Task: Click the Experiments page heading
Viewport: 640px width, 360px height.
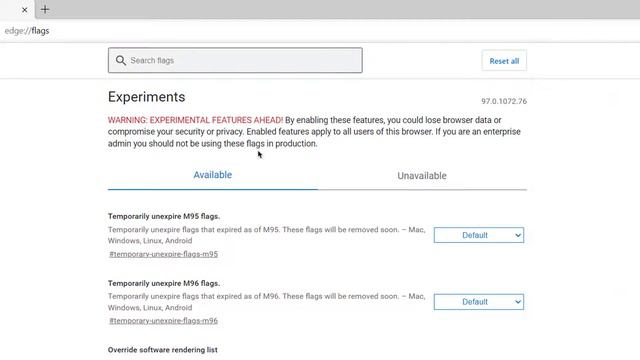Action: tap(147, 97)
